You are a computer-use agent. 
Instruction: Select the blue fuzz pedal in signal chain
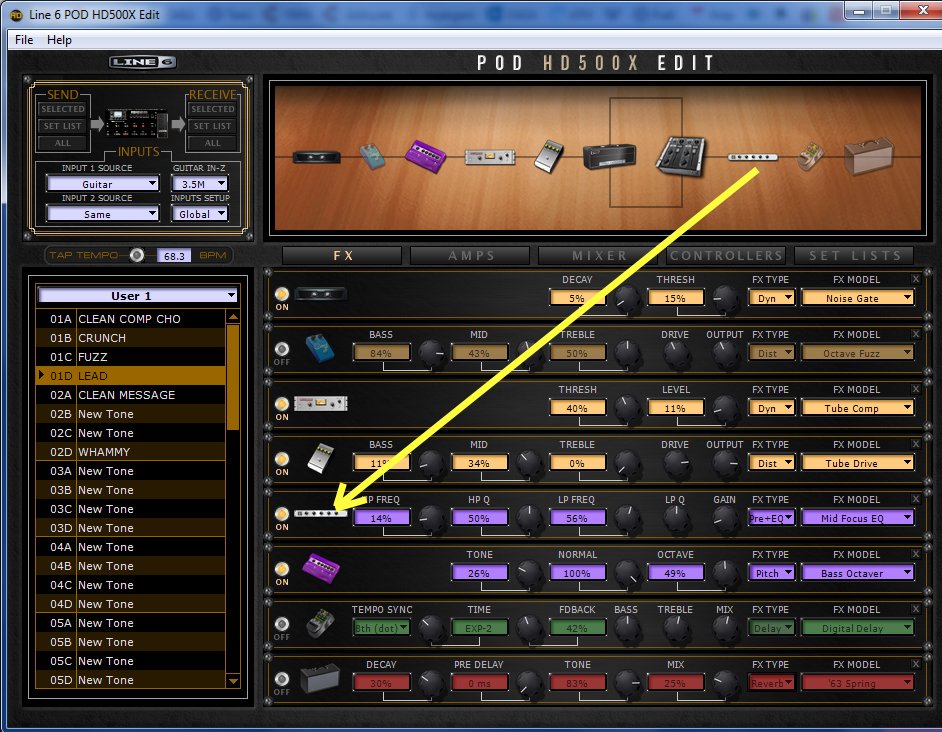tap(372, 156)
